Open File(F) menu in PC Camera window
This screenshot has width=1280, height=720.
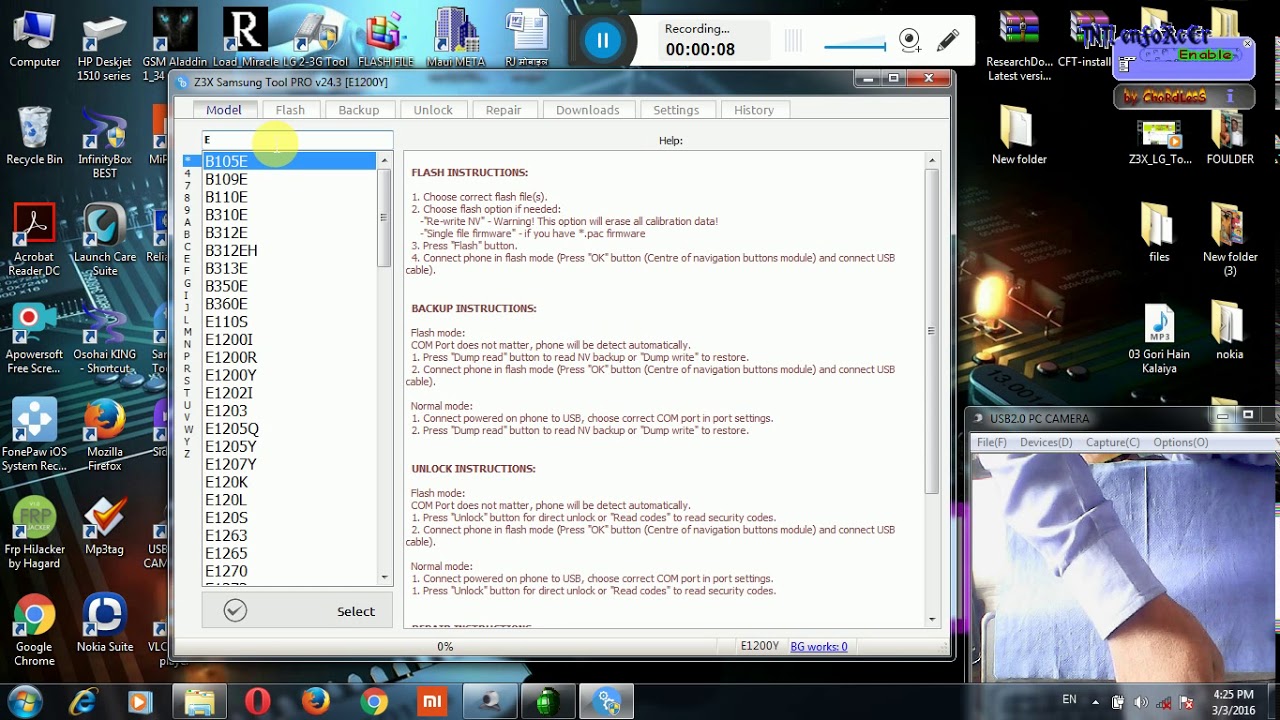click(x=991, y=443)
